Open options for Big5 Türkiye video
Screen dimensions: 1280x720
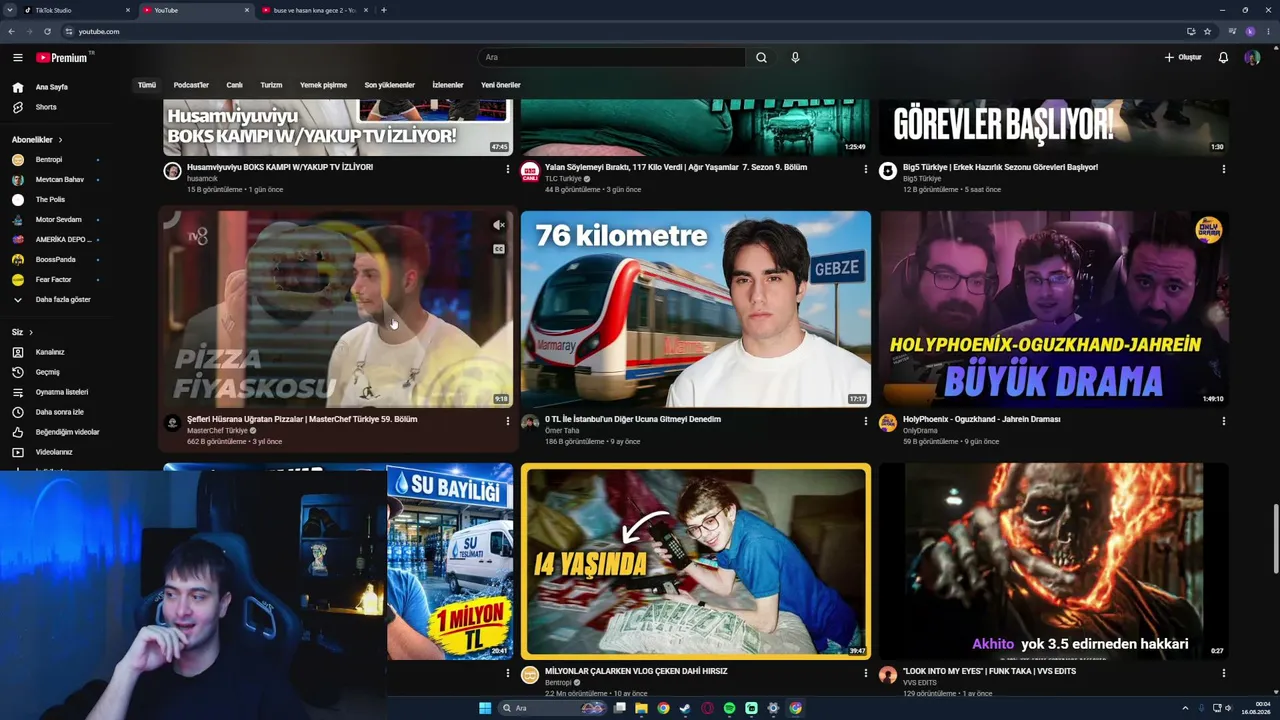point(1224,169)
